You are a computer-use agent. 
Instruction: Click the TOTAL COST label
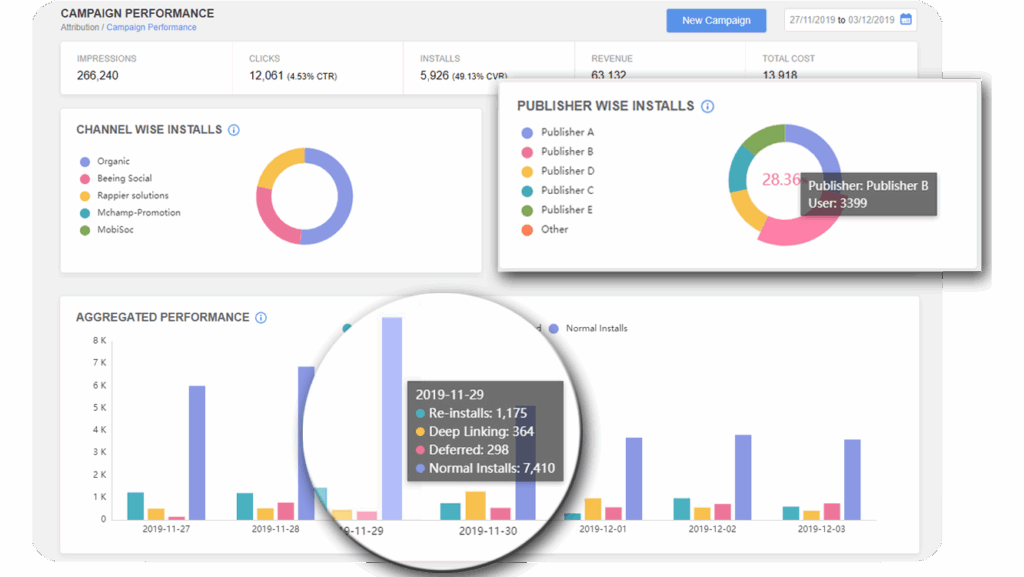tap(788, 59)
